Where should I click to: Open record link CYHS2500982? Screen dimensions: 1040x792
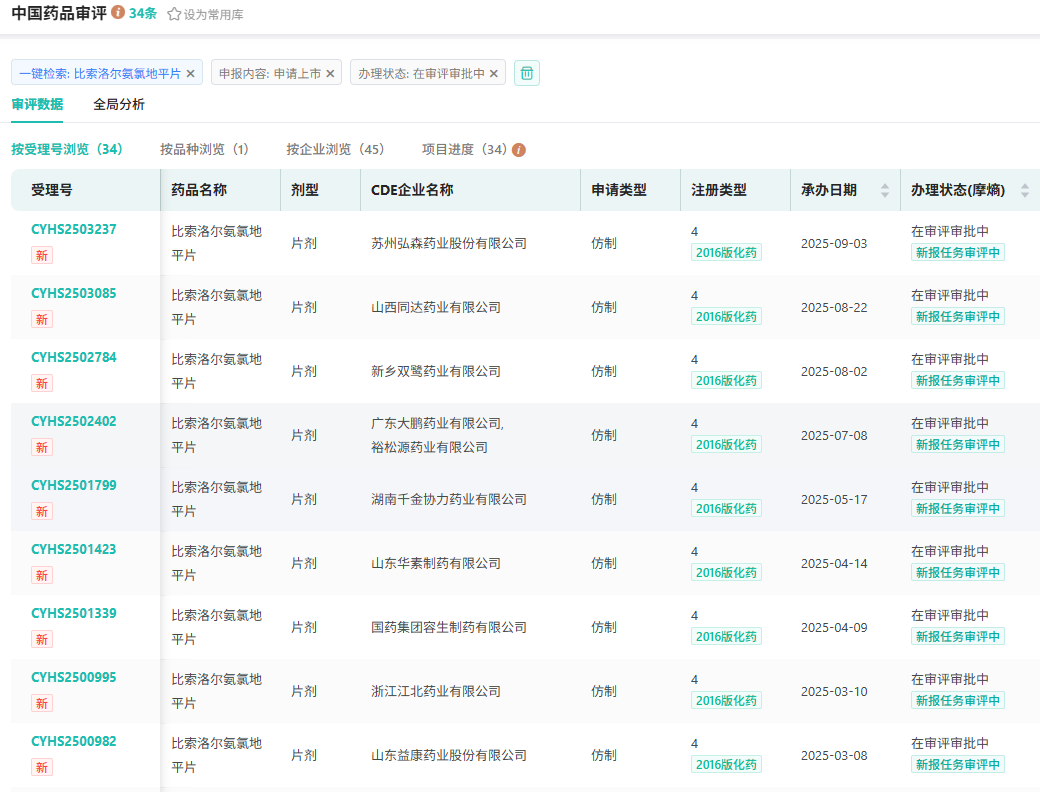(74, 741)
